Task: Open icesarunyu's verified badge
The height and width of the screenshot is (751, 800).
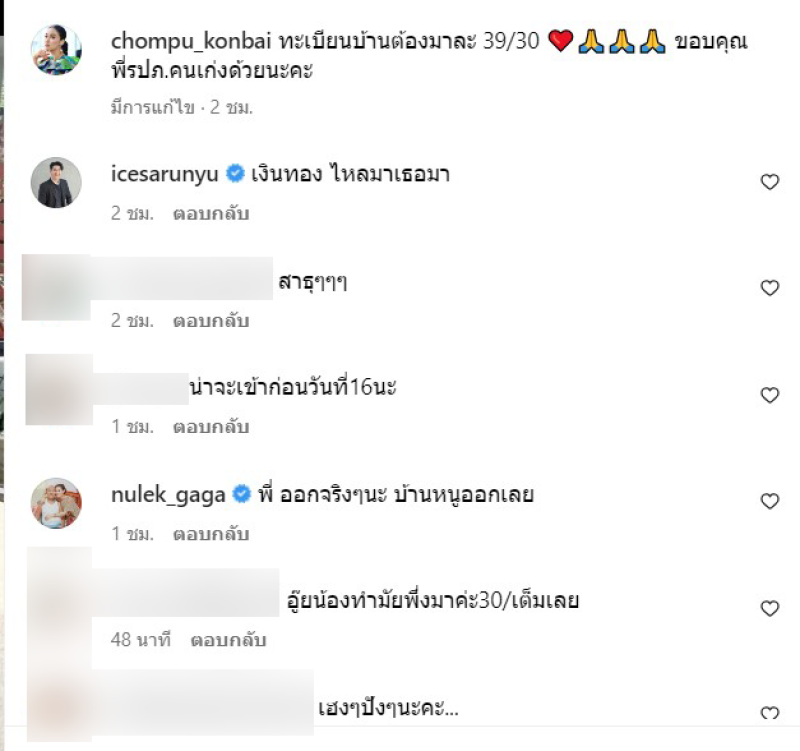Action: [x=235, y=173]
